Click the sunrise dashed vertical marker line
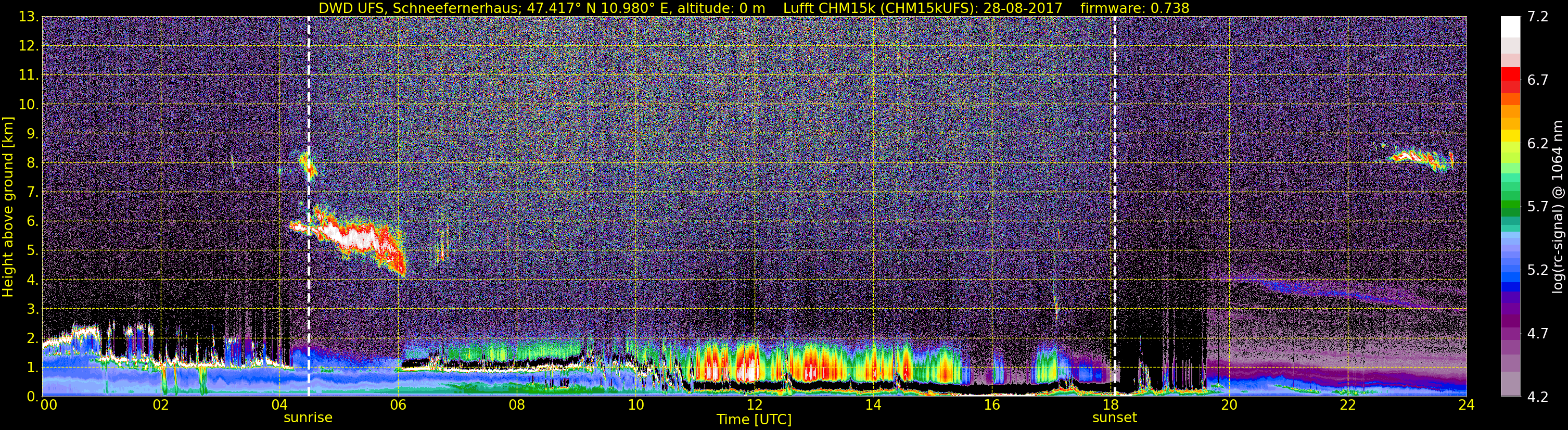This screenshot has height=430, width=1568. [x=309, y=207]
